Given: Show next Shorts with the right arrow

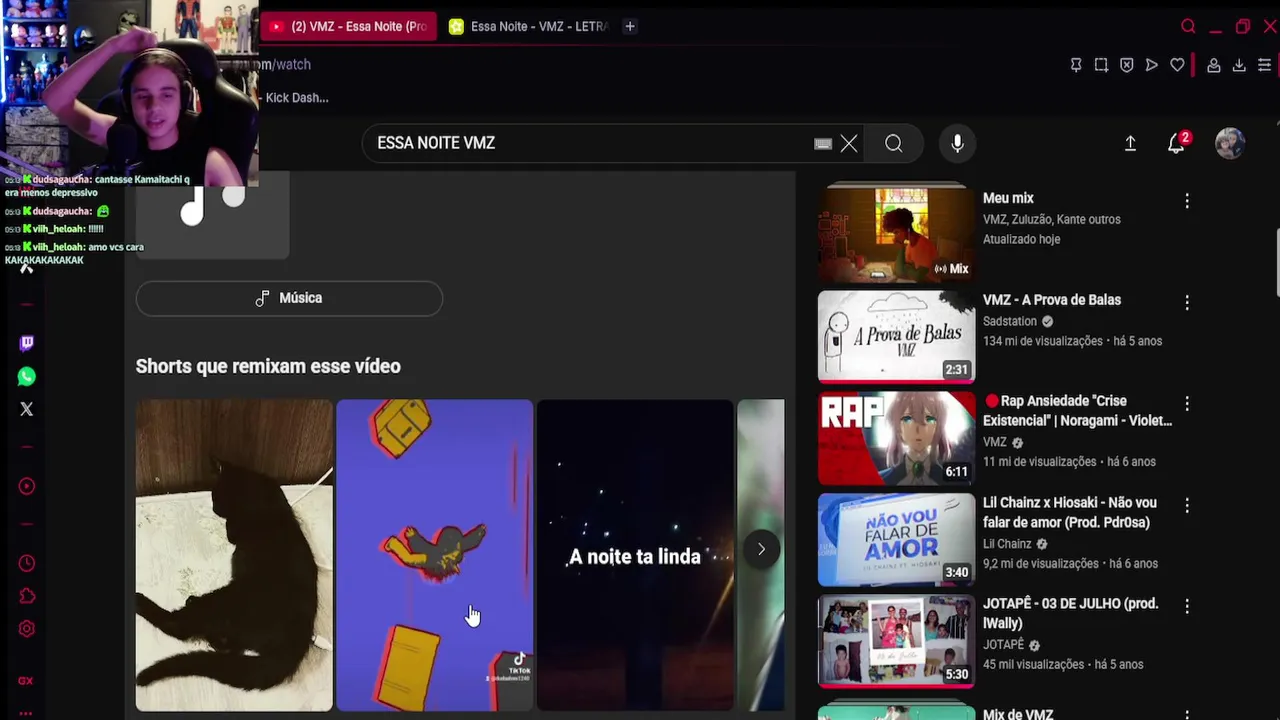Looking at the screenshot, I should (761, 549).
